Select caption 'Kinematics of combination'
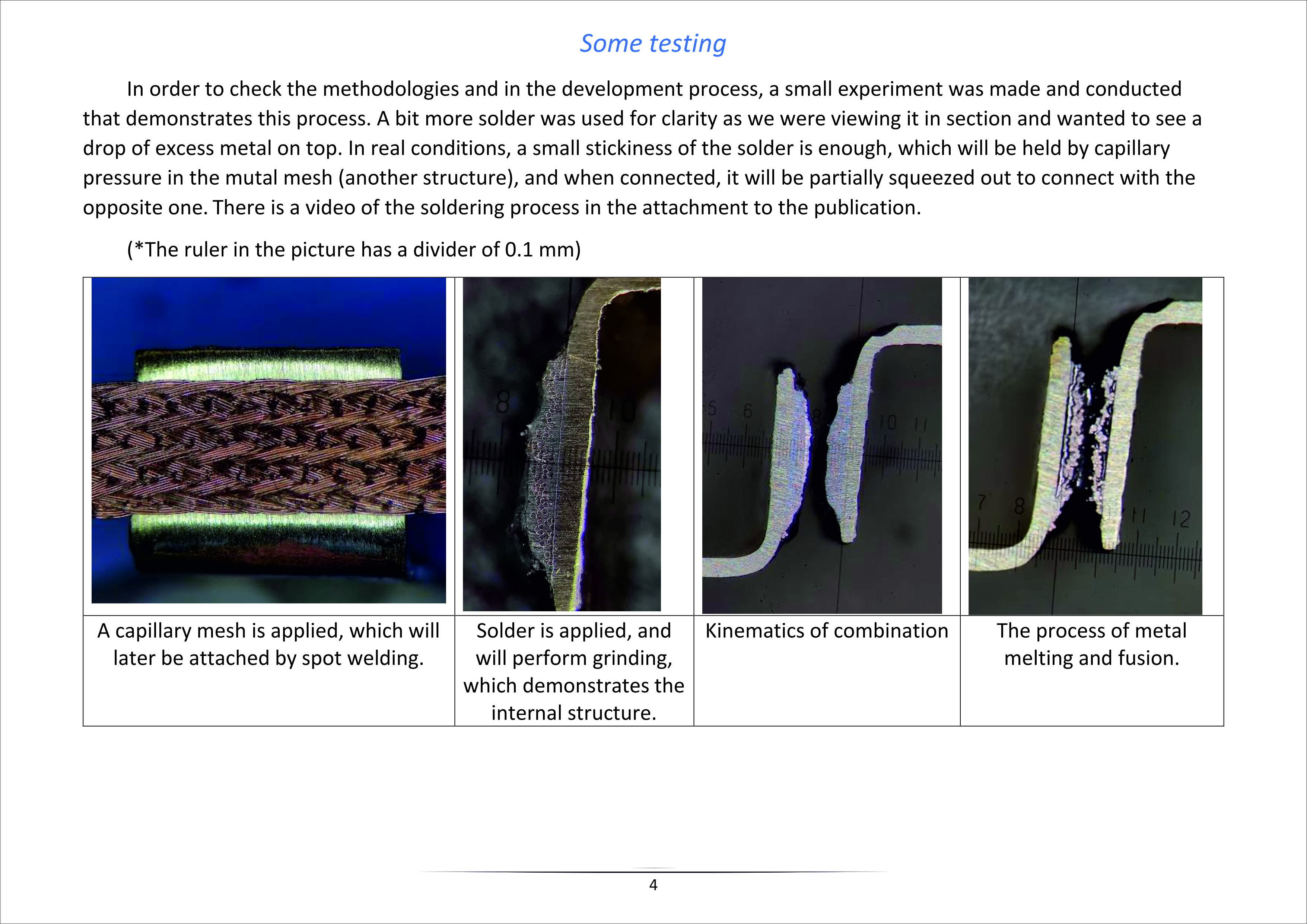This screenshot has width=1307, height=924. [x=827, y=630]
